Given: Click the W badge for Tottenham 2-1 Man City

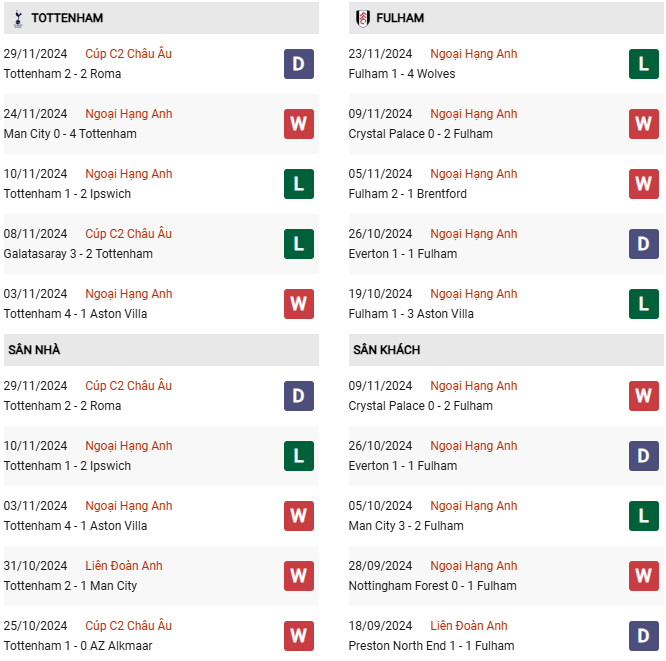Looking at the screenshot, I should 299,576.
